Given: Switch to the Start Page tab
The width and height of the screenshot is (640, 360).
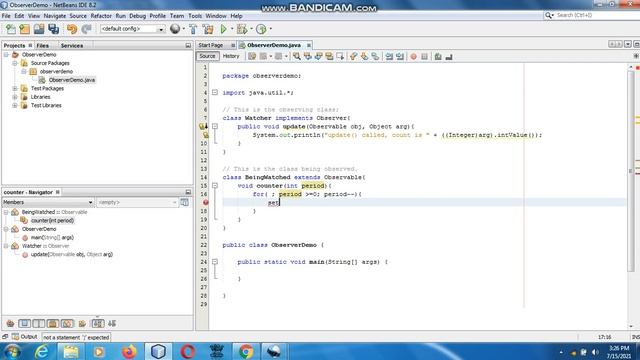Looking at the screenshot, I should point(211,45).
